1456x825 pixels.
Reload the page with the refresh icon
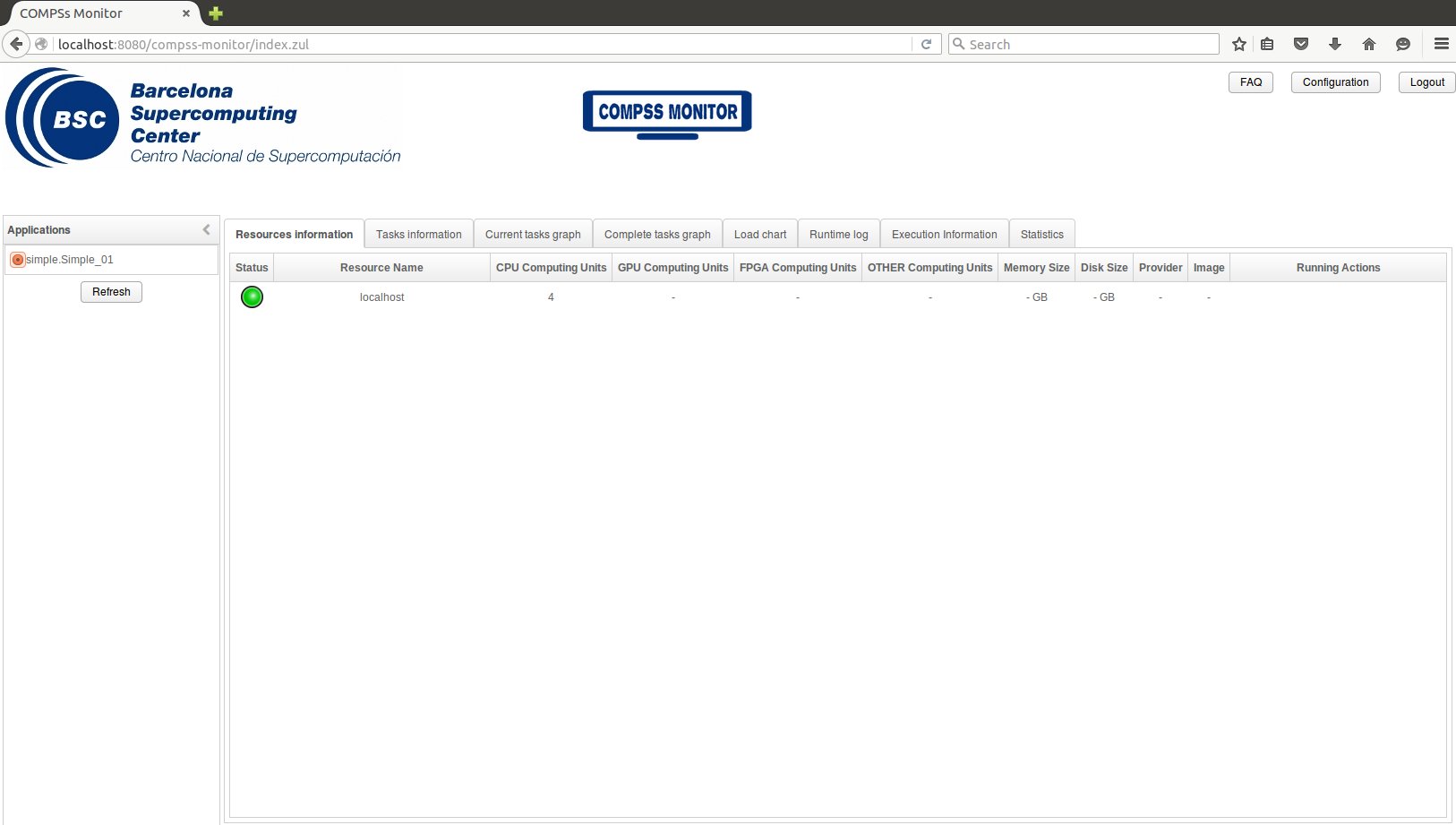[927, 44]
